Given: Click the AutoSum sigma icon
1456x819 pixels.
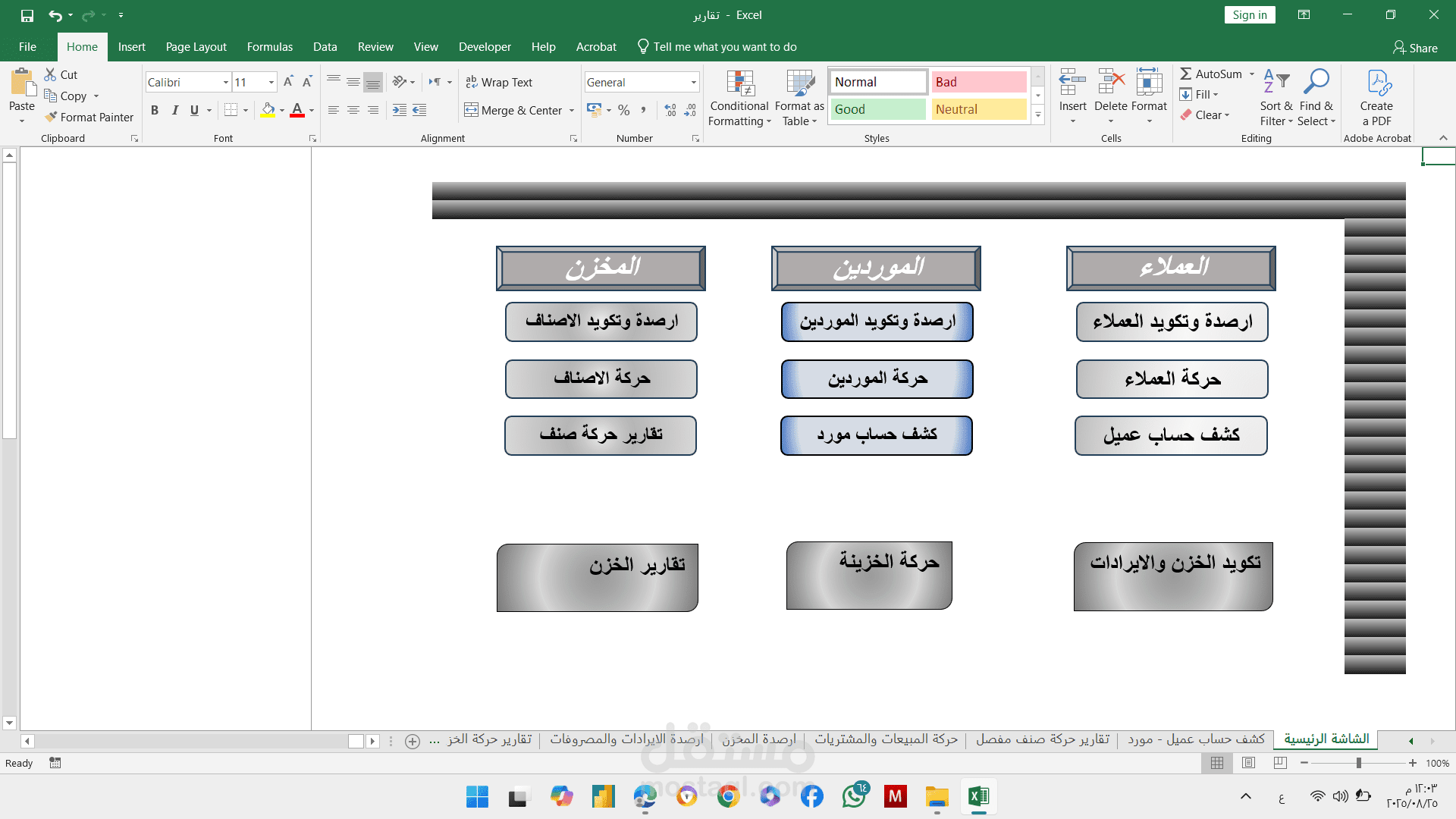Looking at the screenshot, I should pyautogui.click(x=1186, y=74).
